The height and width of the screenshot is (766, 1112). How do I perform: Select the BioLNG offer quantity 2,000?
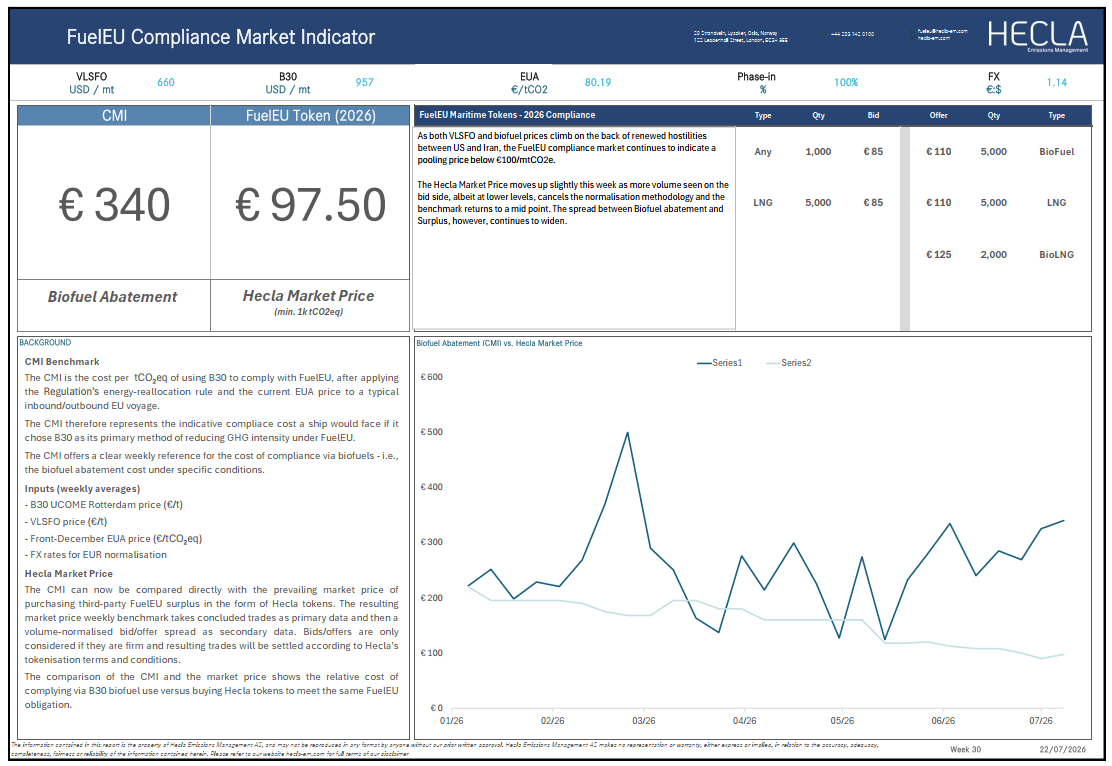994,255
